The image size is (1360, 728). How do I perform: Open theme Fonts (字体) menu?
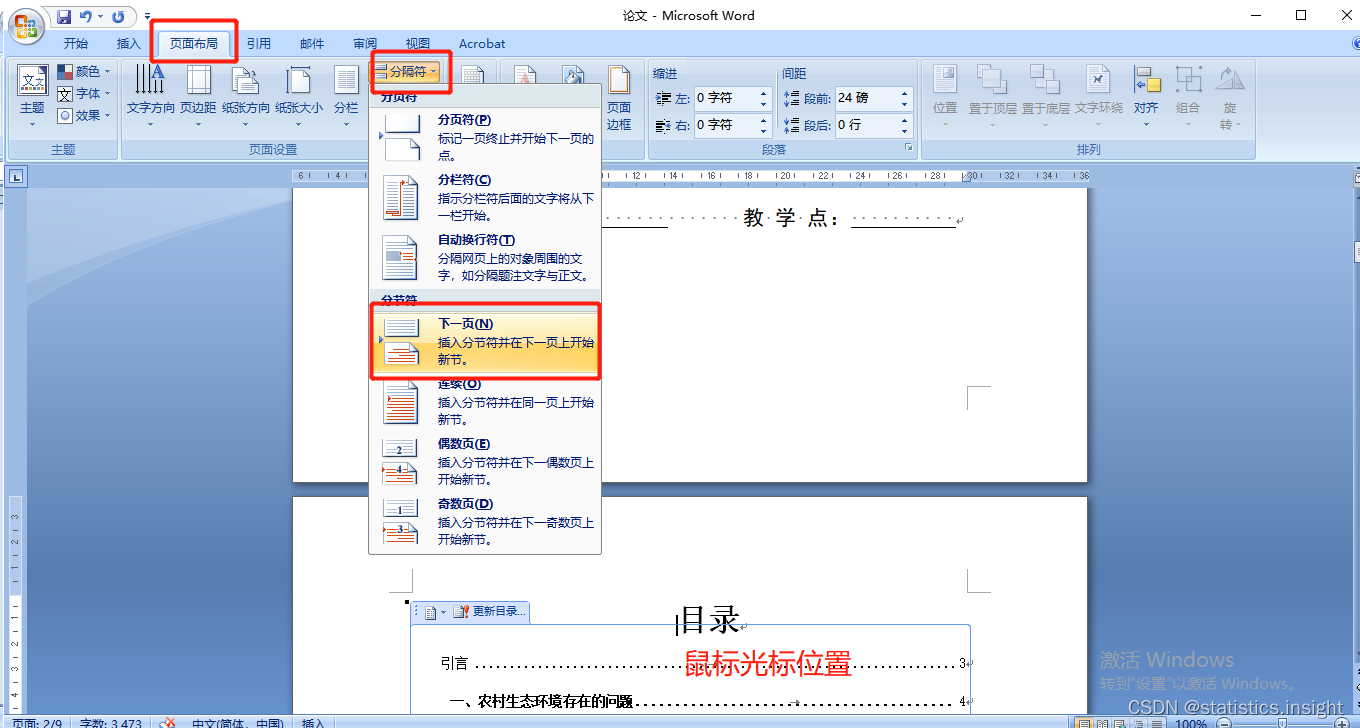coord(85,94)
